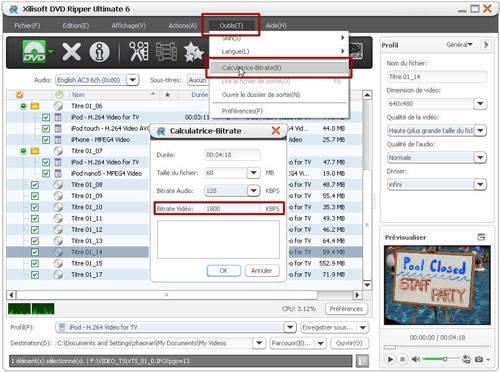
Task: Click the Durée field in dialog
Action: coord(232,155)
